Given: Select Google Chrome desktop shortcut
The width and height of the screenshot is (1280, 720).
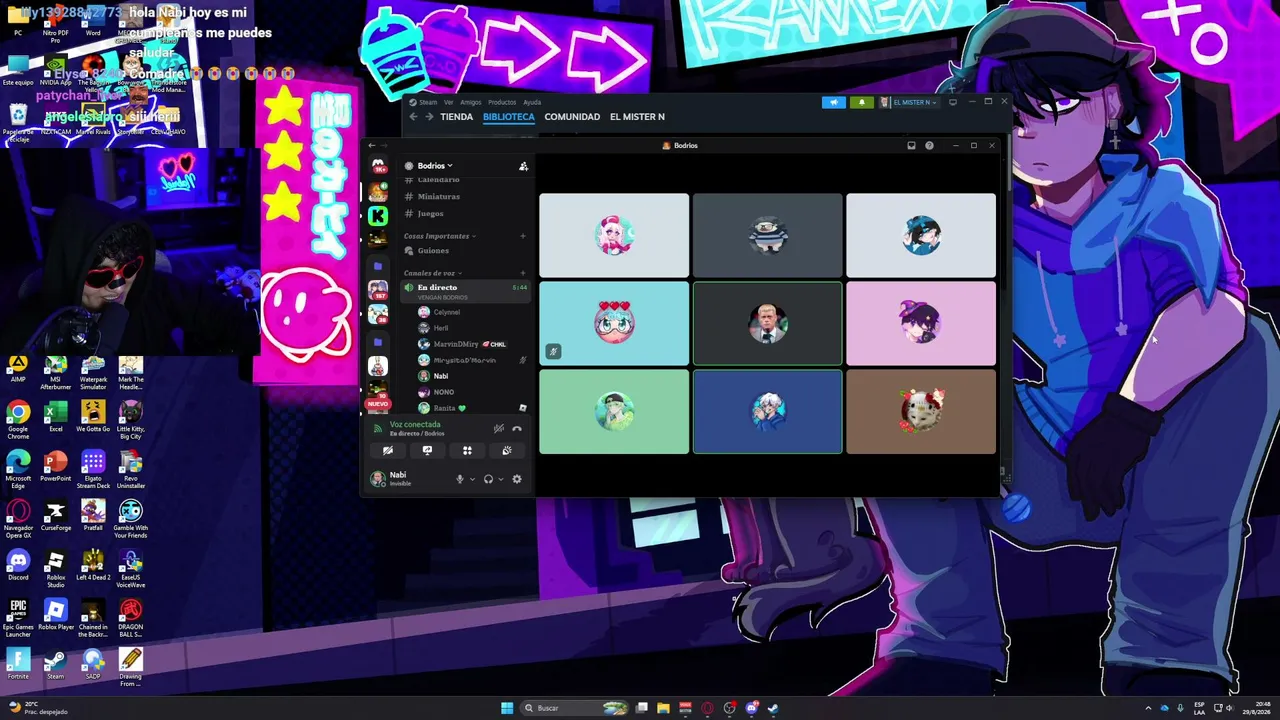Looking at the screenshot, I should point(18,418).
